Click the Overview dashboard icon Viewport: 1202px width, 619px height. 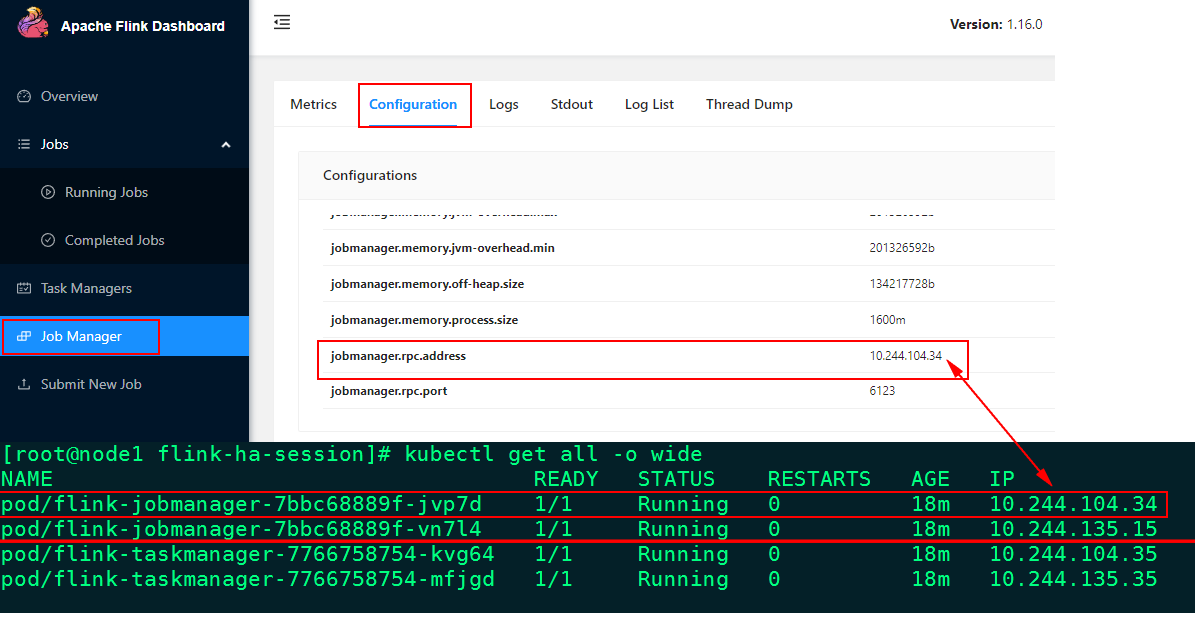(24, 97)
